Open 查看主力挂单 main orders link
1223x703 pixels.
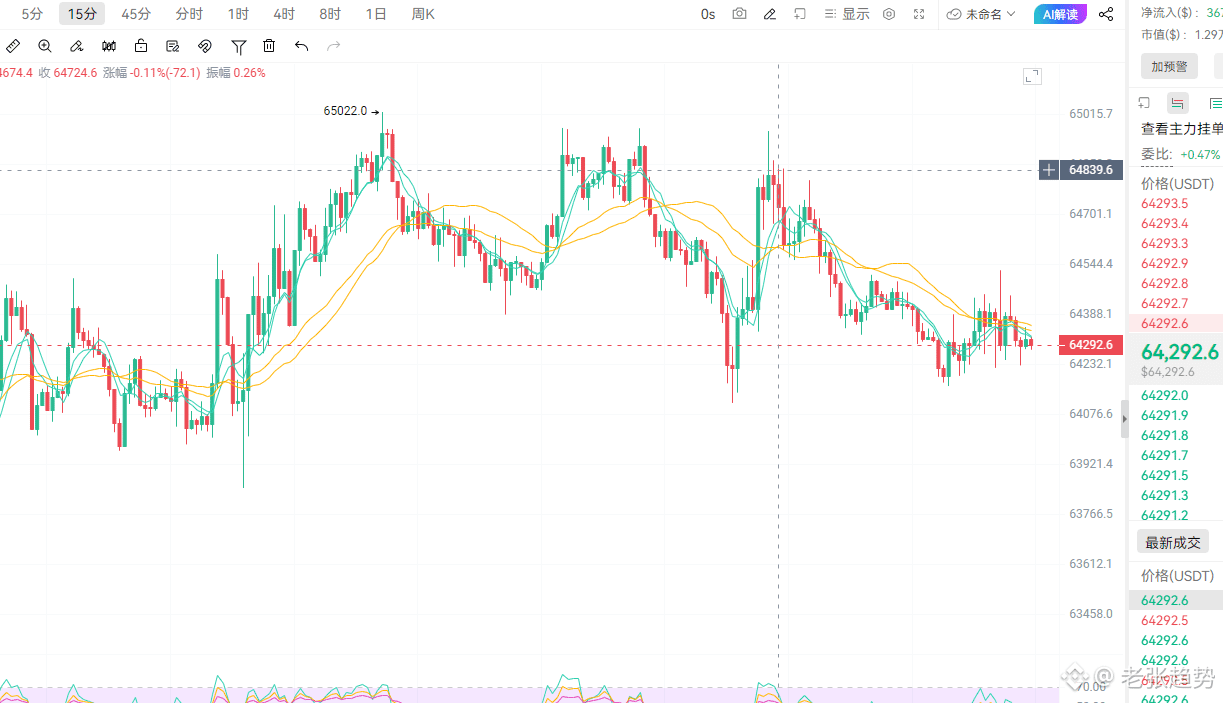tap(1182, 129)
